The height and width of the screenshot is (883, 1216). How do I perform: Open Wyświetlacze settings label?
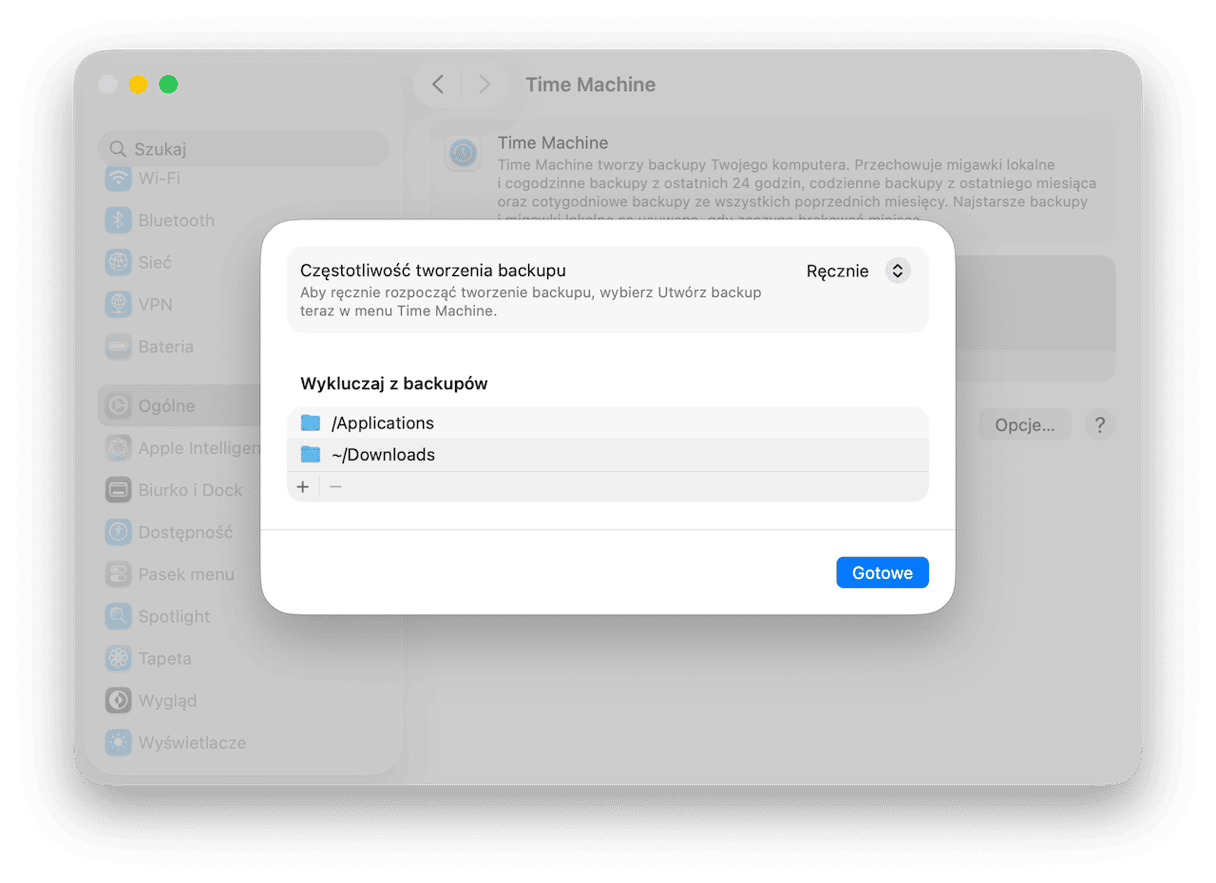[192, 743]
